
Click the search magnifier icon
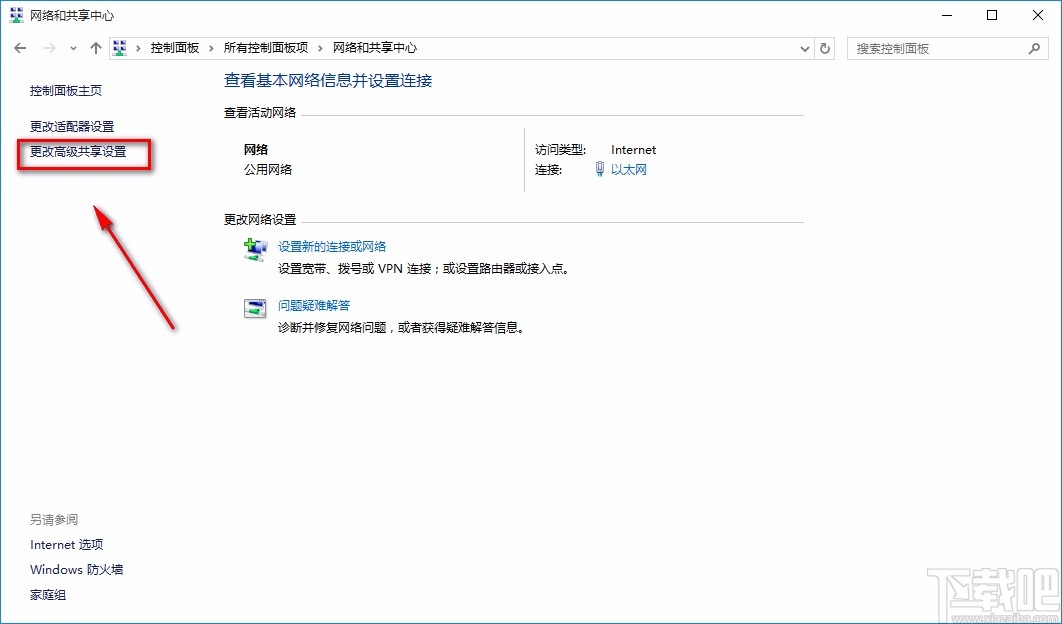(1034, 47)
